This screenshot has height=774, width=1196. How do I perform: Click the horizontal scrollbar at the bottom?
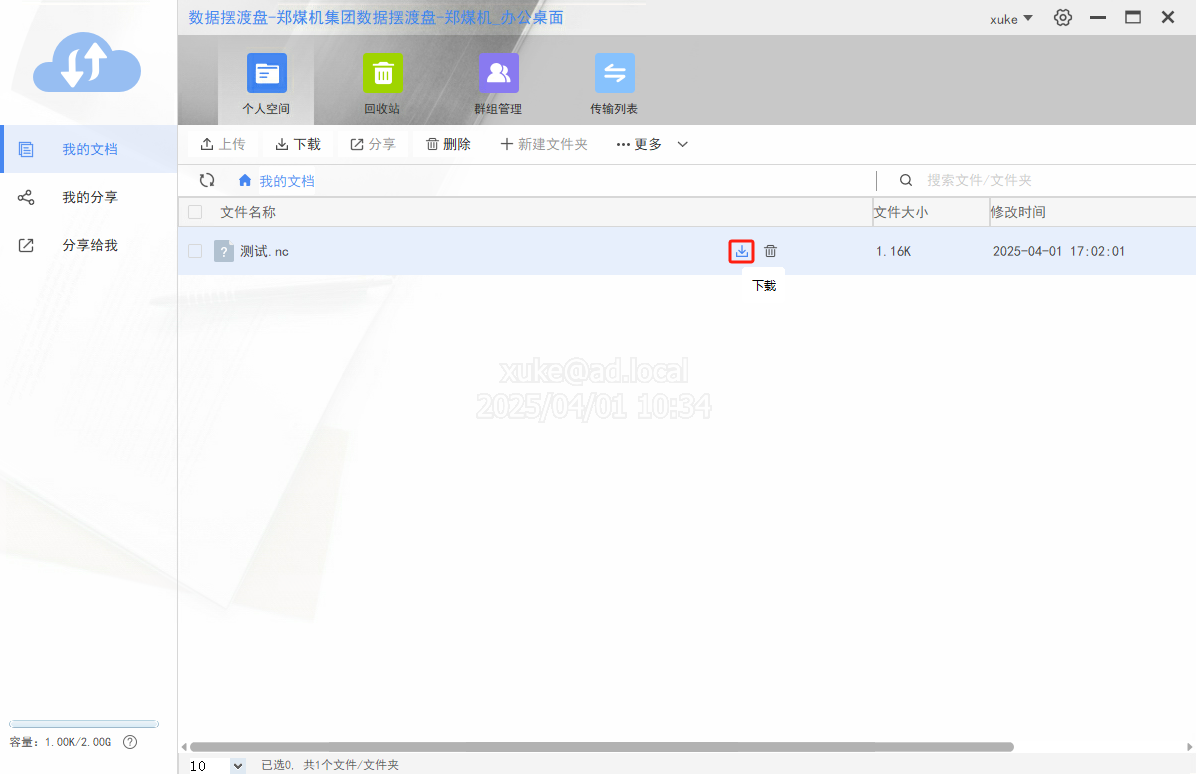click(x=600, y=747)
